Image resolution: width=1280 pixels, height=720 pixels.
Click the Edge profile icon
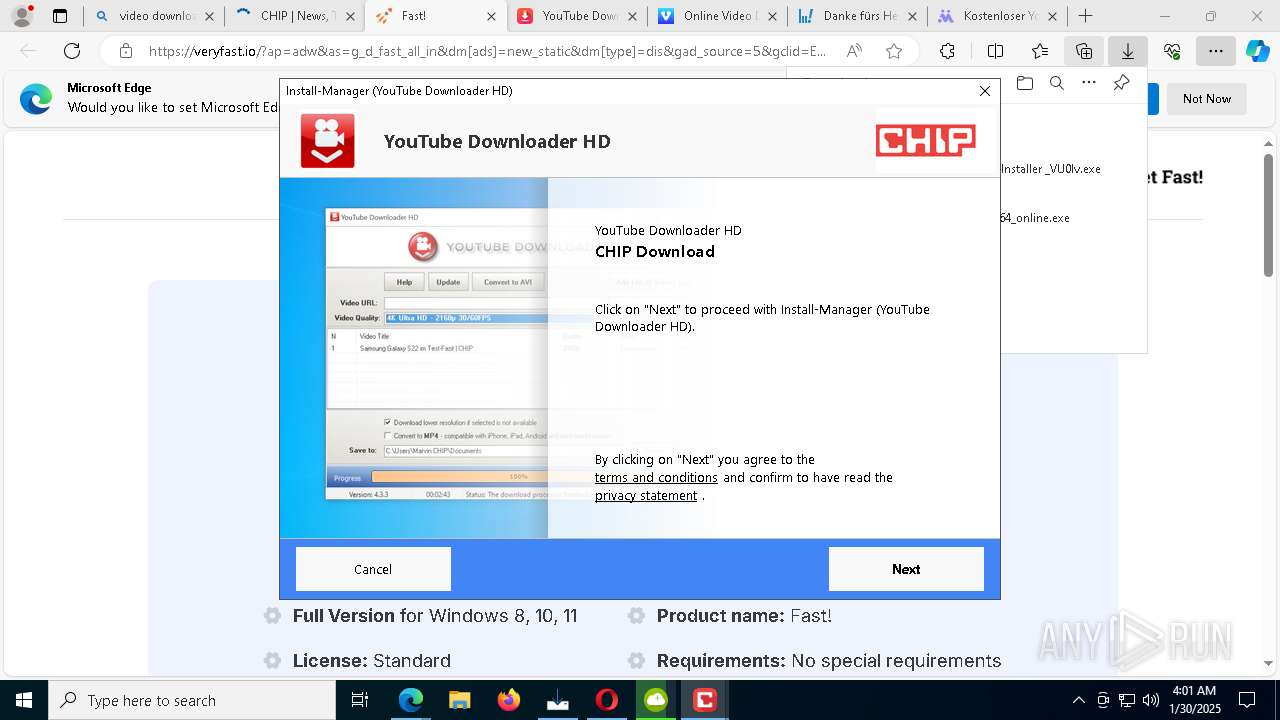click(22, 16)
